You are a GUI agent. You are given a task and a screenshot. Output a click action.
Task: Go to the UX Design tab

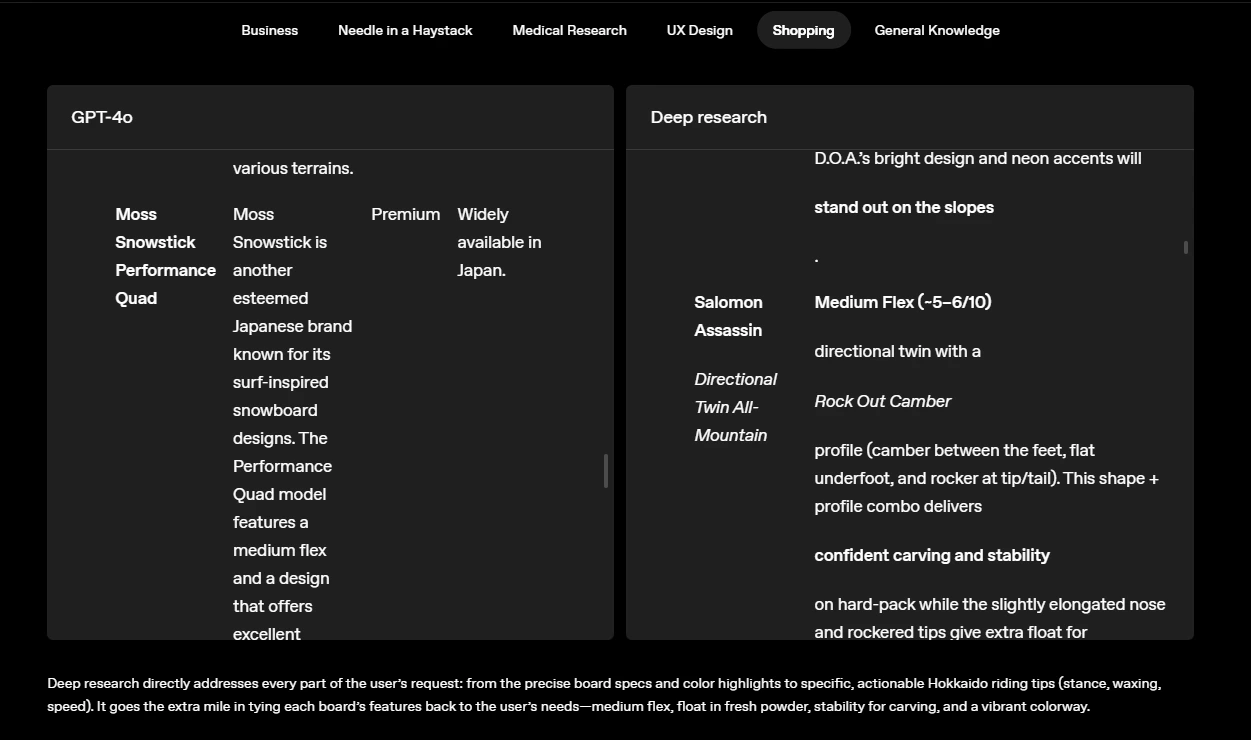(699, 30)
